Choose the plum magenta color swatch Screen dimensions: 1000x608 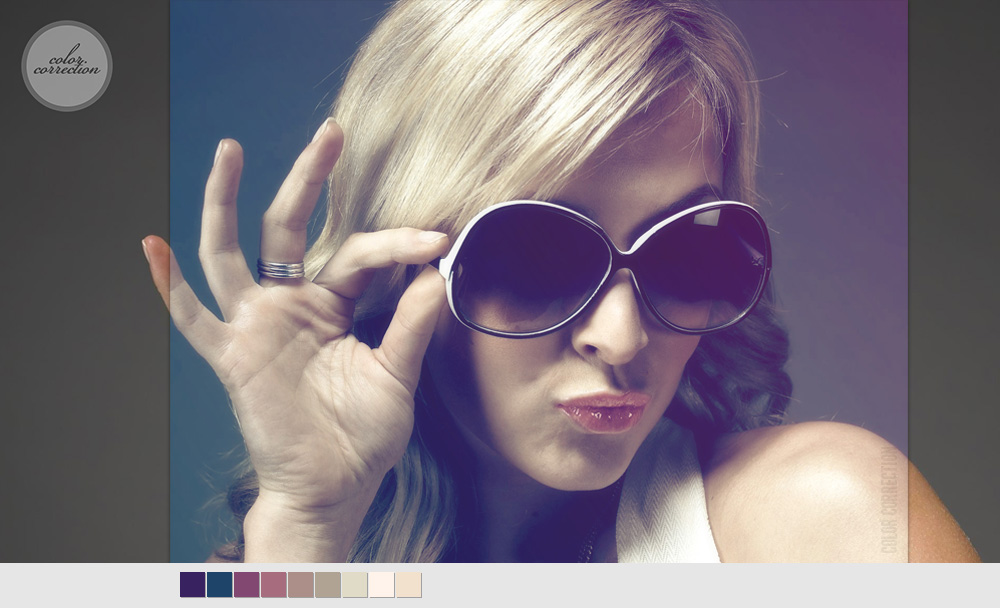[247, 585]
